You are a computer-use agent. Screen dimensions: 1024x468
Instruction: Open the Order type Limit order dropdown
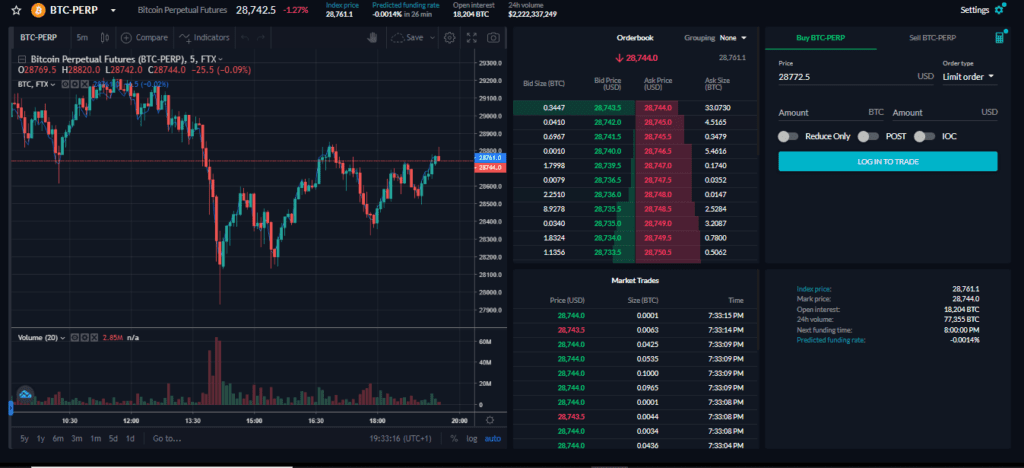click(x=969, y=76)
